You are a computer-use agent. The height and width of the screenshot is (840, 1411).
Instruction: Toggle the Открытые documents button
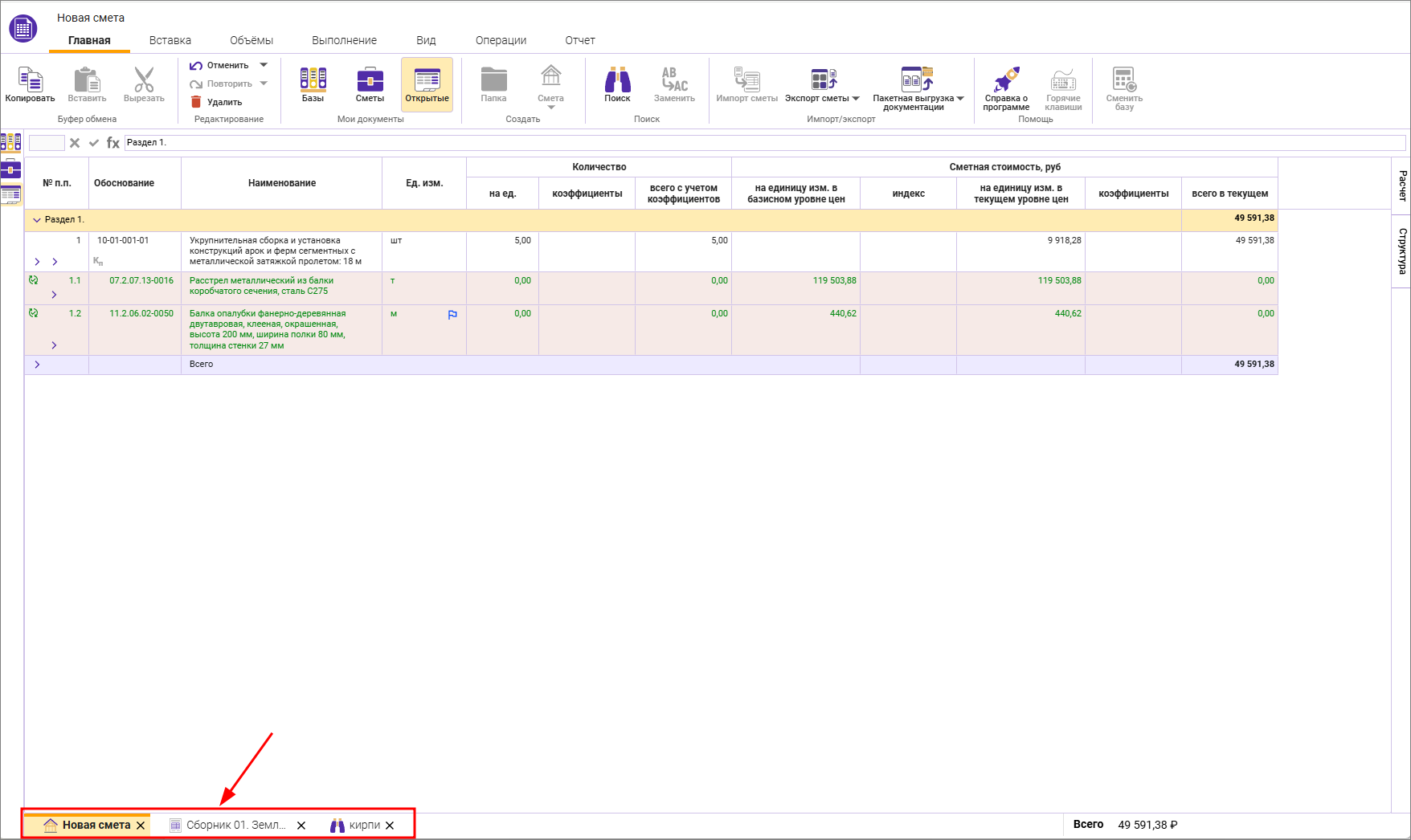click(427, 84)
